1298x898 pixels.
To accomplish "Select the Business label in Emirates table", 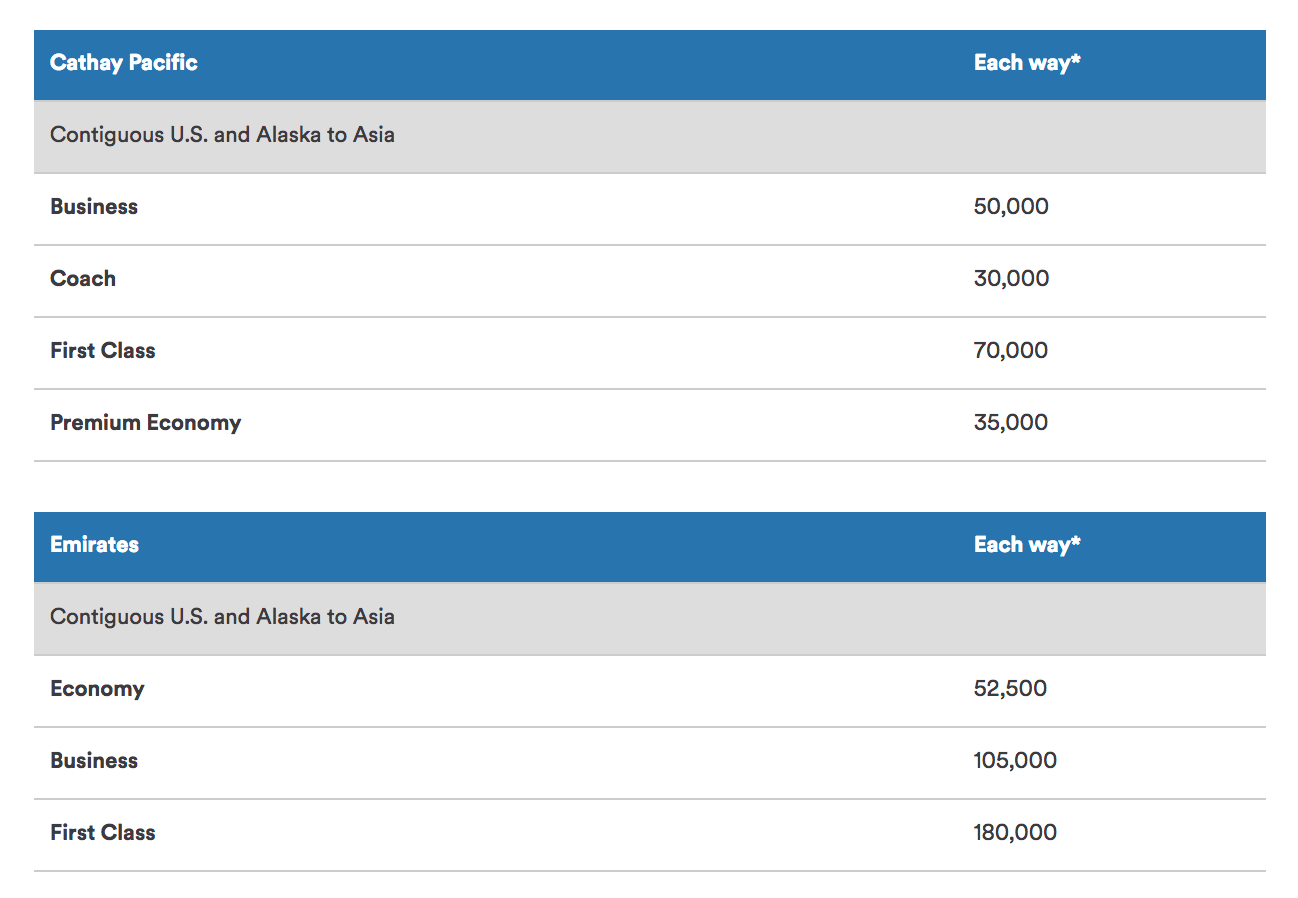I will [94, 761].
